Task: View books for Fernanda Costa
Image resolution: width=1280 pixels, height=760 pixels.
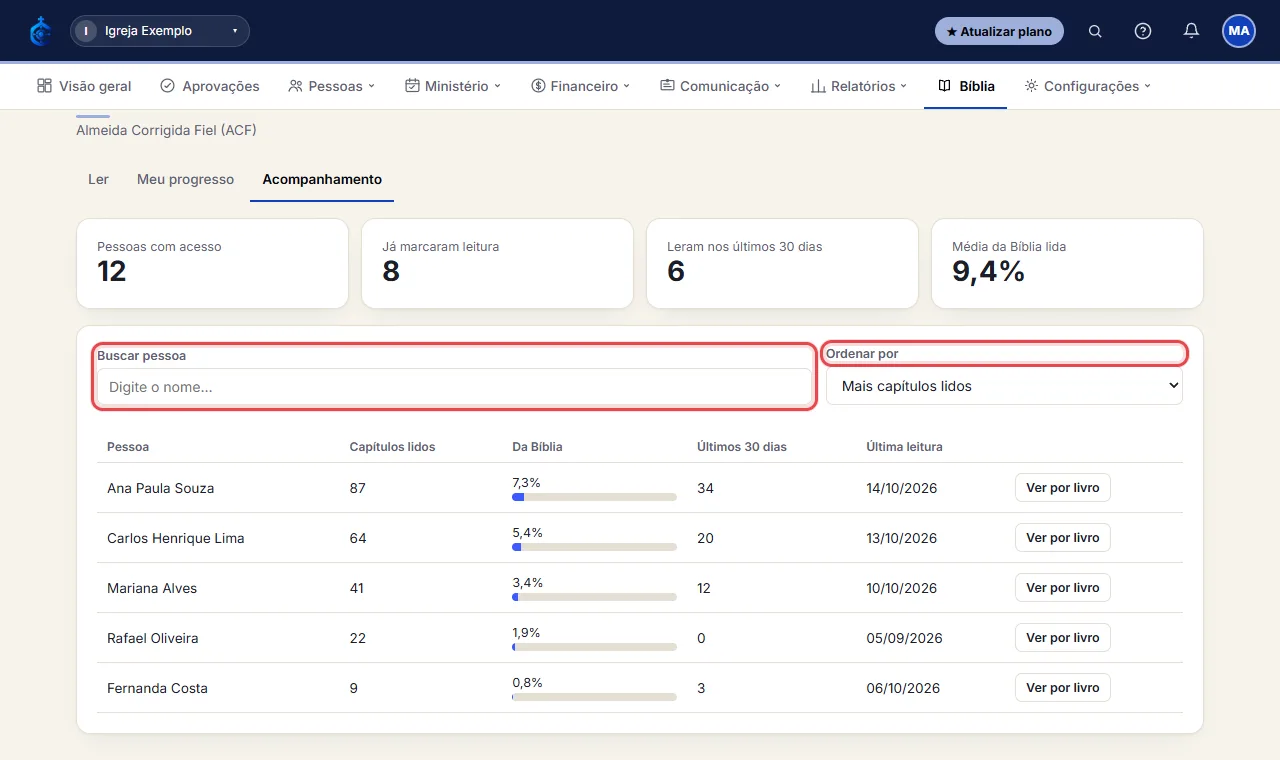Action: [1063, 688]
